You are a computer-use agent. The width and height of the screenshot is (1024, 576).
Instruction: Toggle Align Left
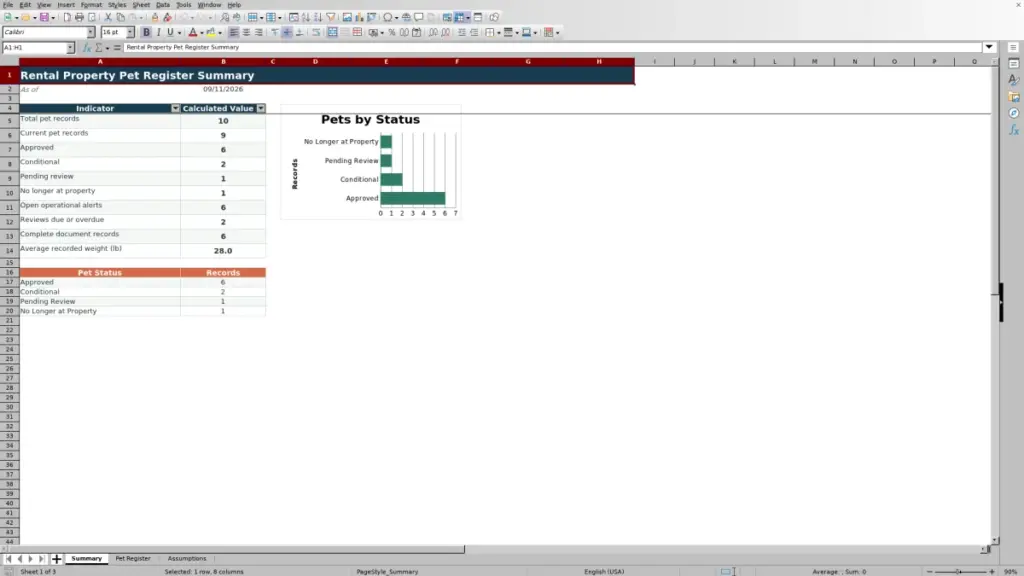point(234,32)
